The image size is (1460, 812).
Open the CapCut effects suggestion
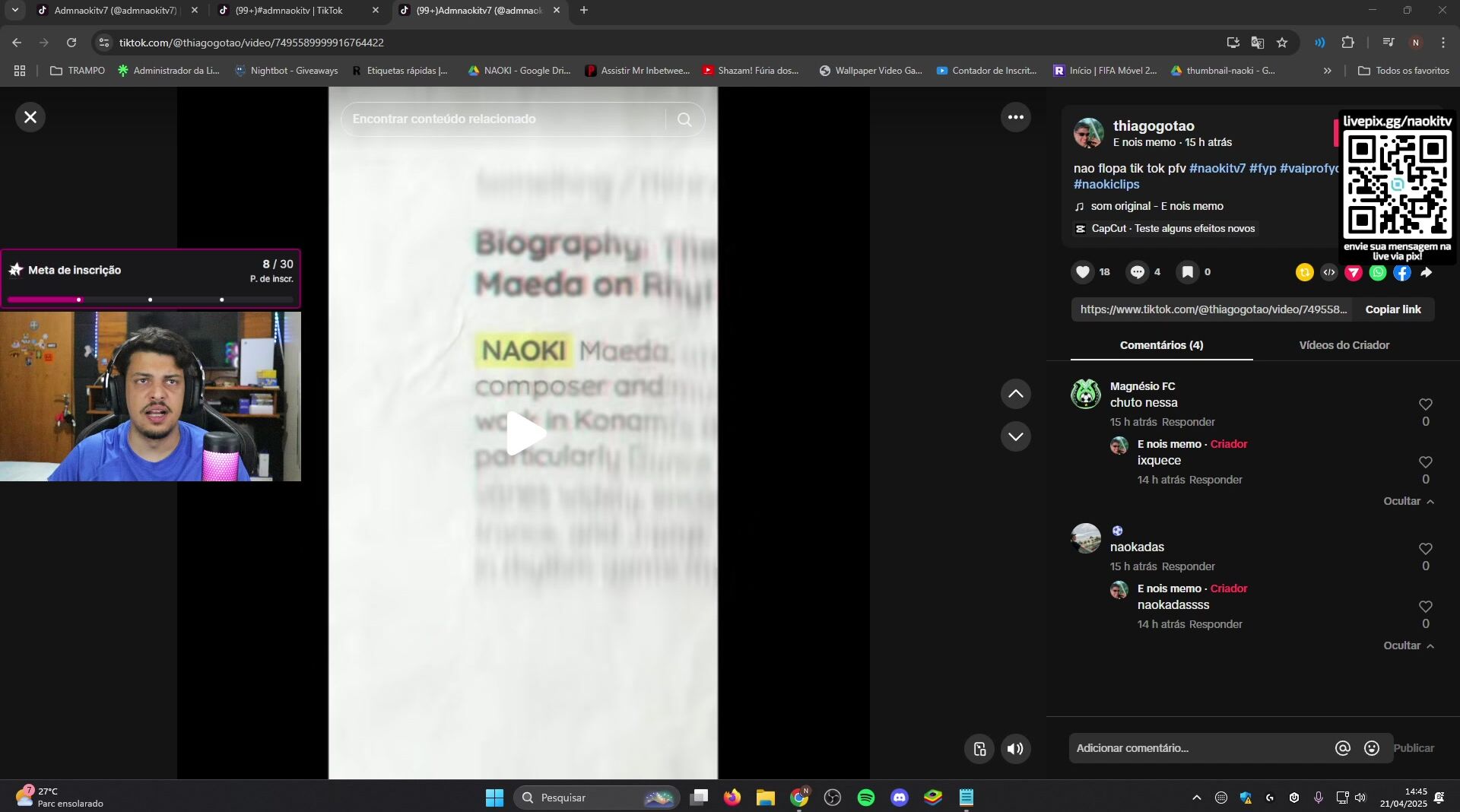(1165, 229)
